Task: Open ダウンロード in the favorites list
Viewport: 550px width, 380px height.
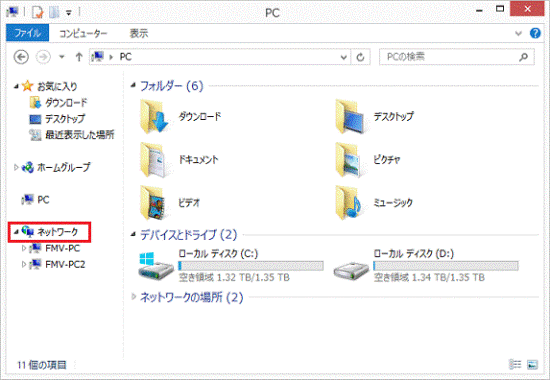Action: (66, 103)
